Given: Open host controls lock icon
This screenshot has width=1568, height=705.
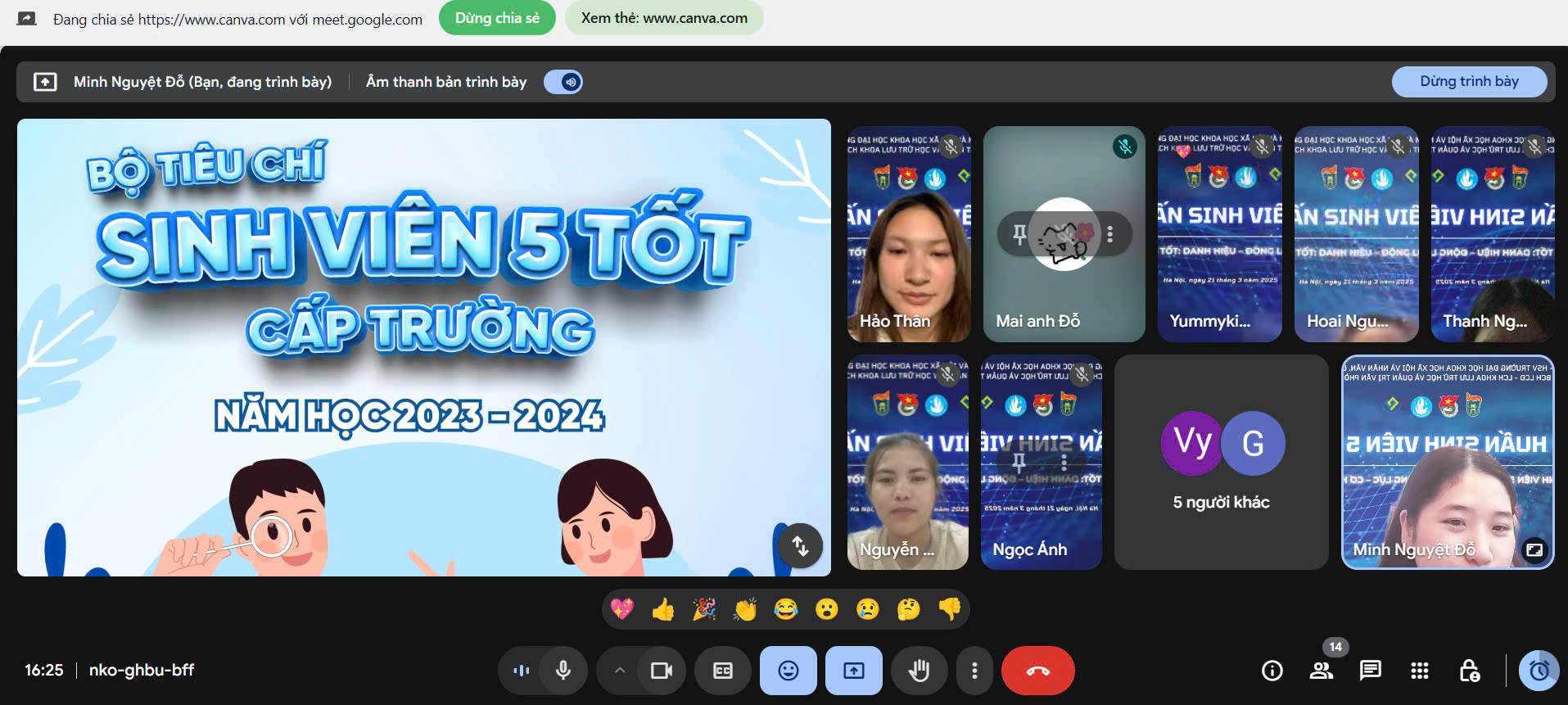Looking at the screenshot, I should click(1469, 671).
